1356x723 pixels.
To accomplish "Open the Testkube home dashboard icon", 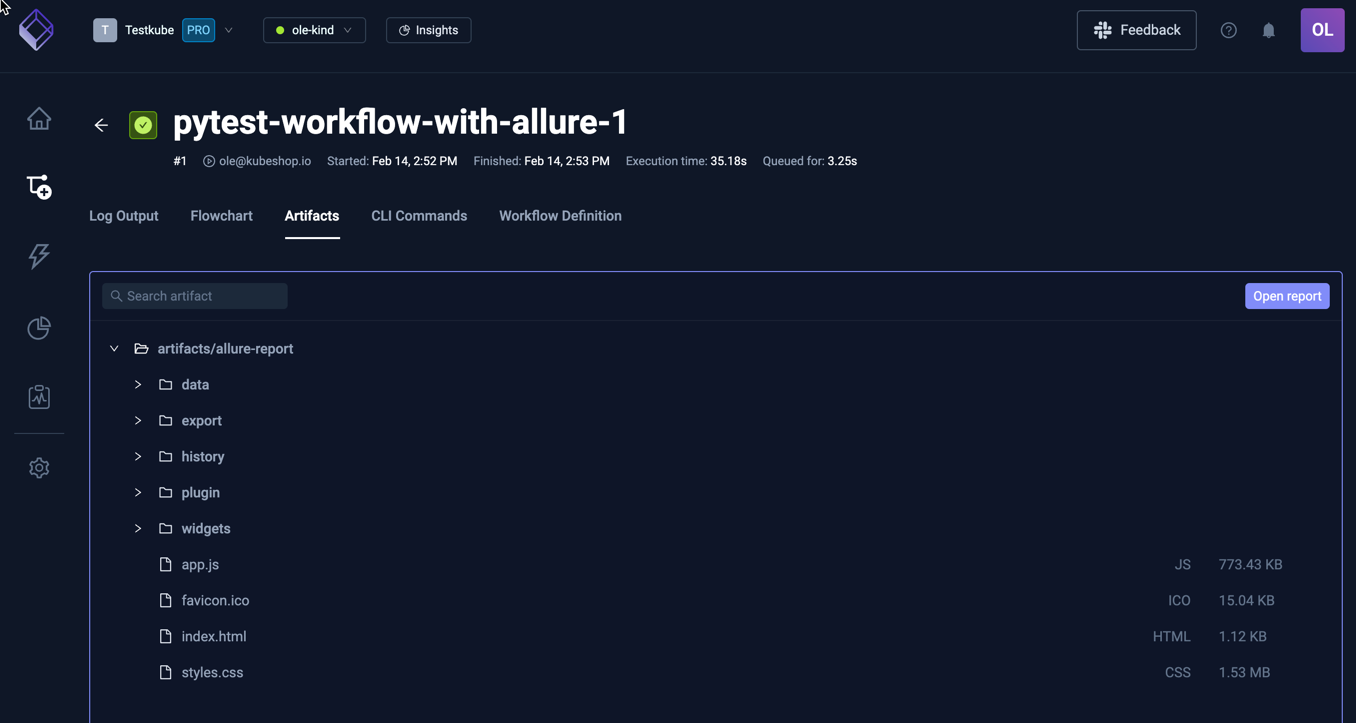I will 38,117.
